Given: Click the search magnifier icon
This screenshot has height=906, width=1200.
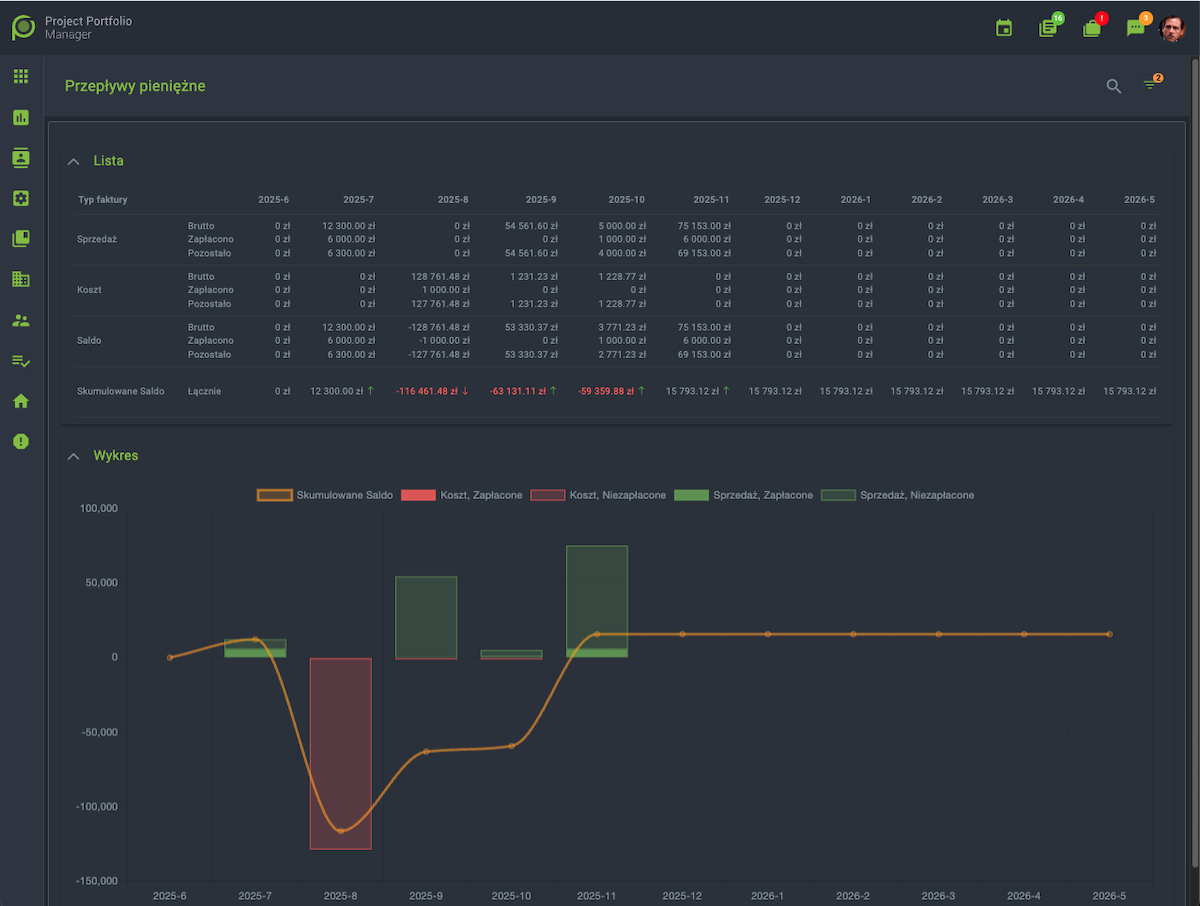Looking at the screenshot, I should click(x=1114, y=86).
